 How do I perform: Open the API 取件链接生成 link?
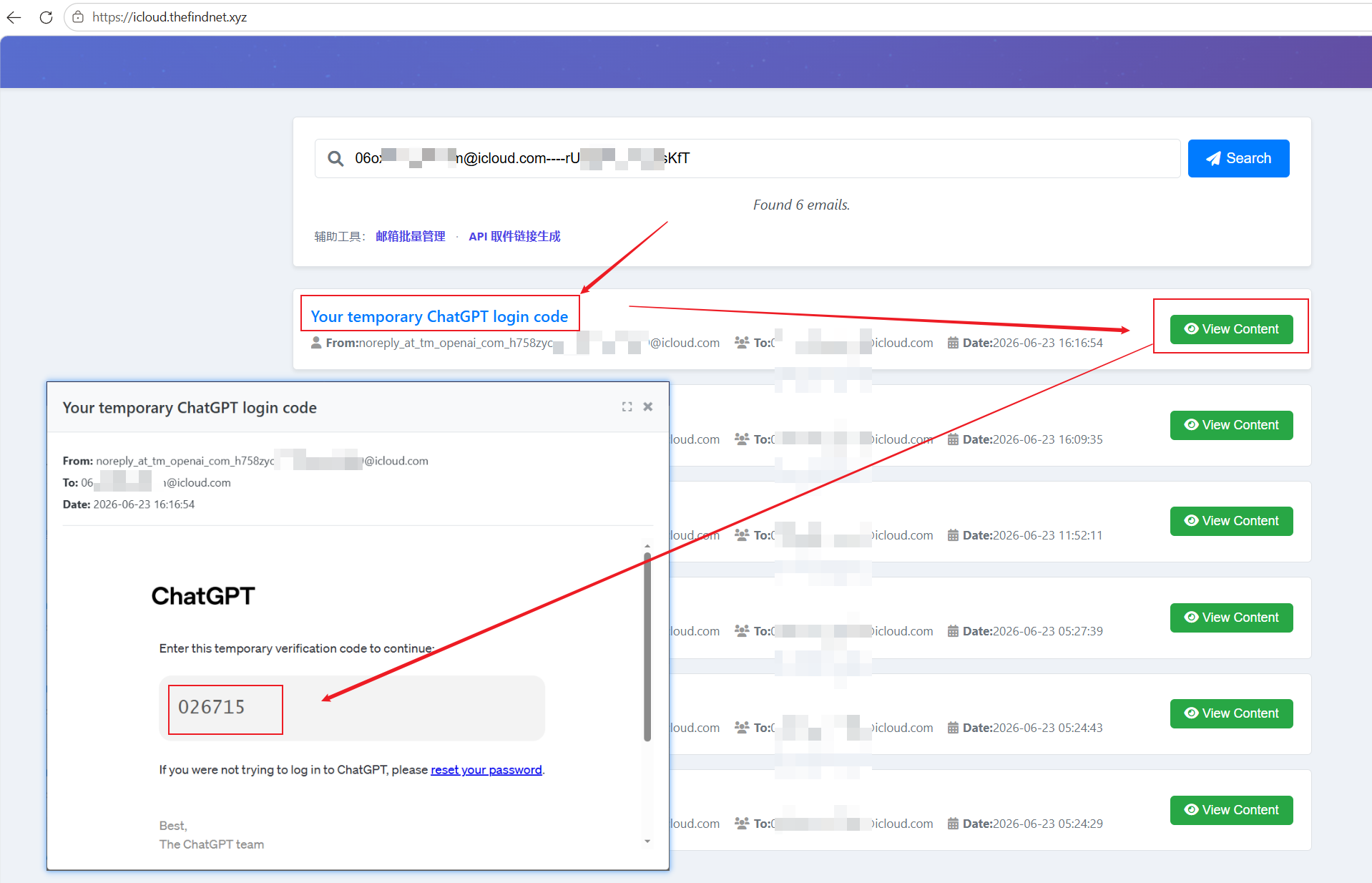(514, 236)
